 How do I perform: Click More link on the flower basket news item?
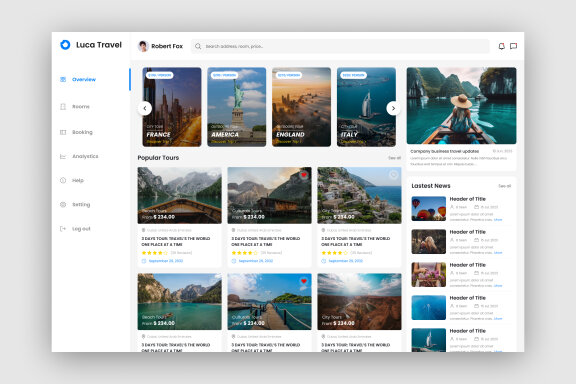click(498, 286)
